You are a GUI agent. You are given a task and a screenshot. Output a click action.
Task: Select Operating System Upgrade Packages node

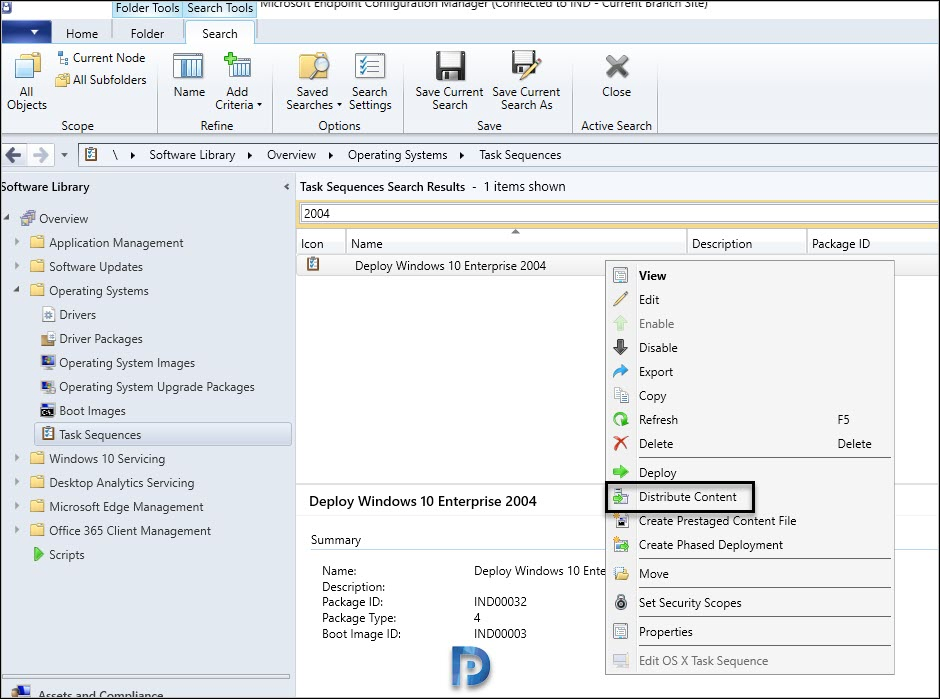pyautogui.click(x=147, y=387)
